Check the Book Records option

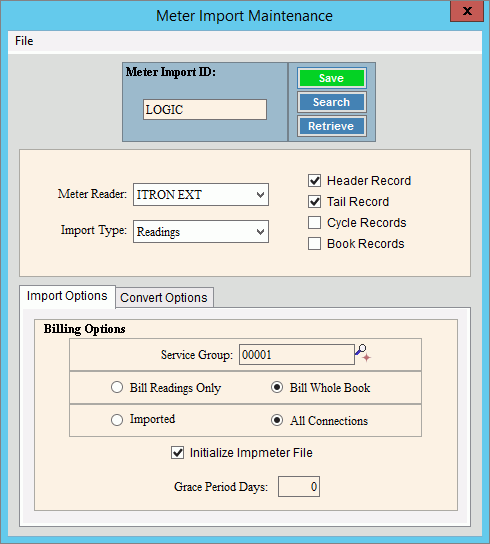point(314,244)
